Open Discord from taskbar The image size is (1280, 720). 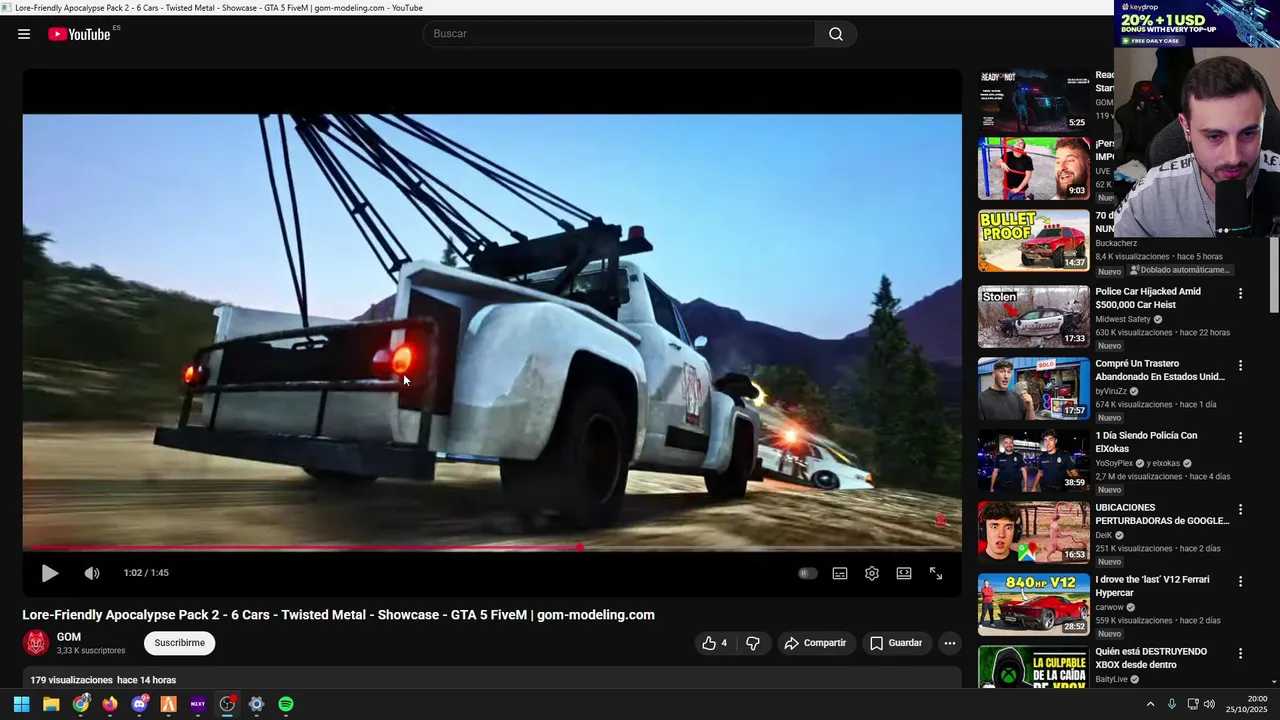[x=140, y=704]
